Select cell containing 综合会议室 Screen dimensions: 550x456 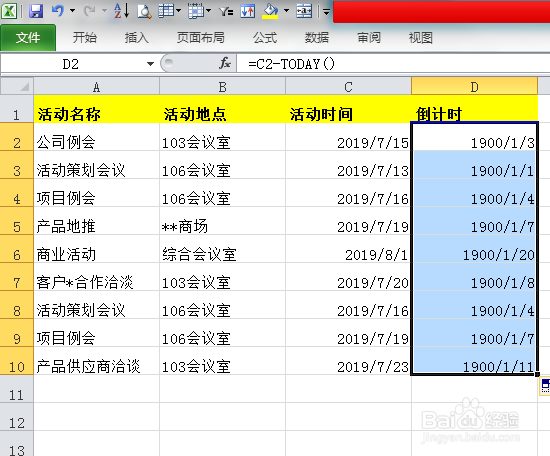coord(222,249)
